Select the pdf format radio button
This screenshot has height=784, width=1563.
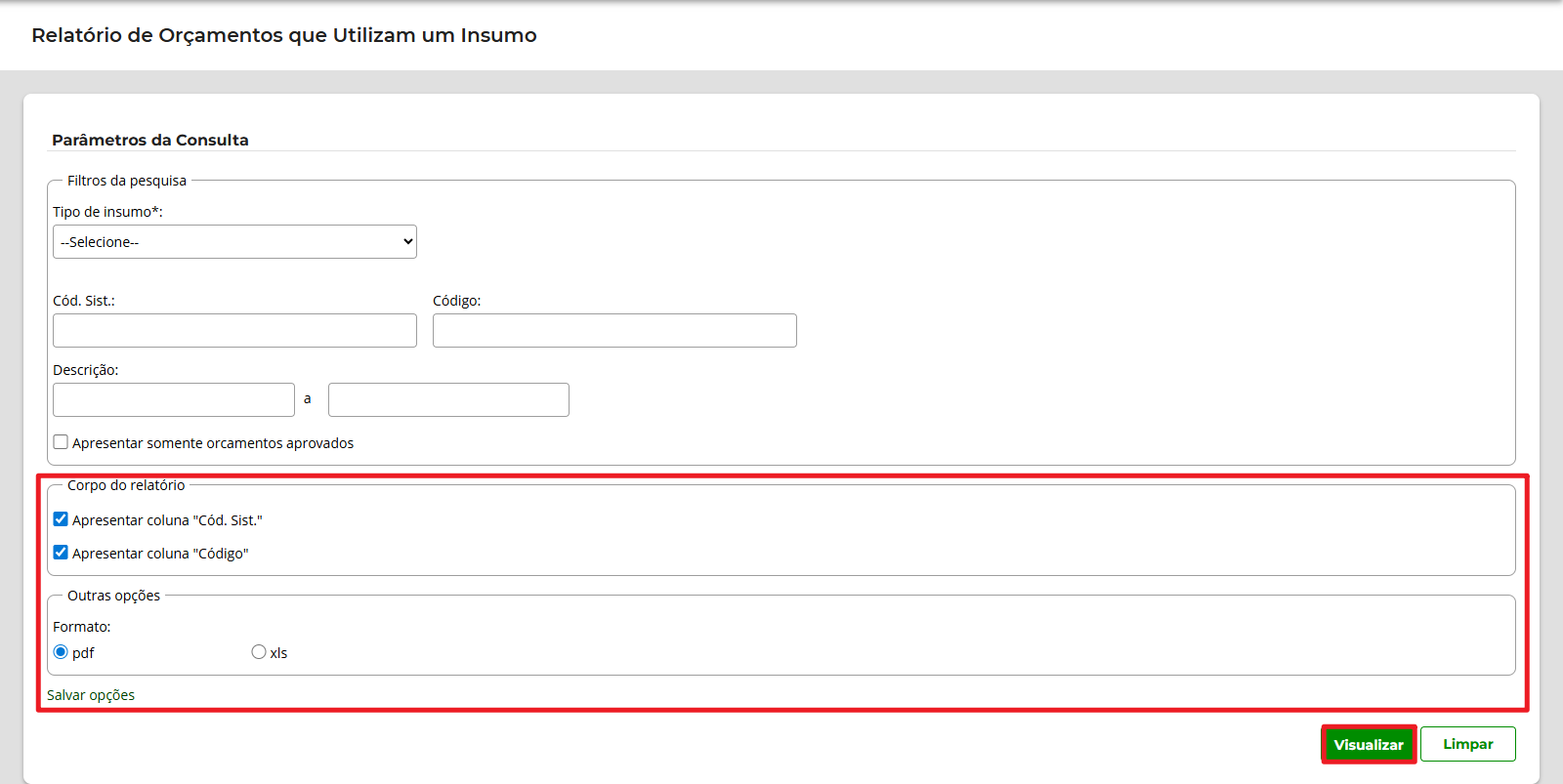(x=61, y=652)
